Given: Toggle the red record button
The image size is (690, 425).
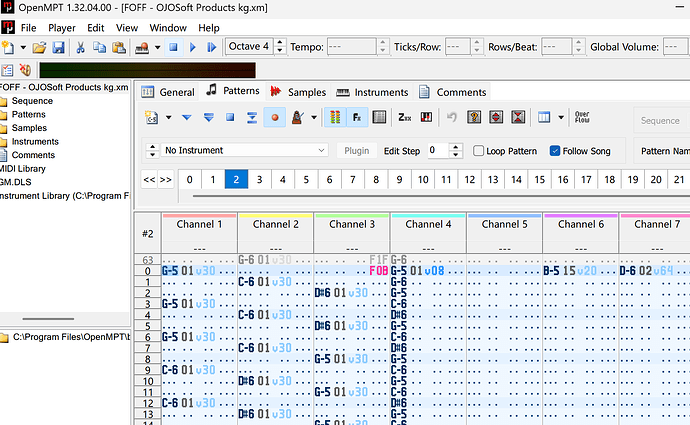Looking at the screenshot, I should (x=275, y=117).
